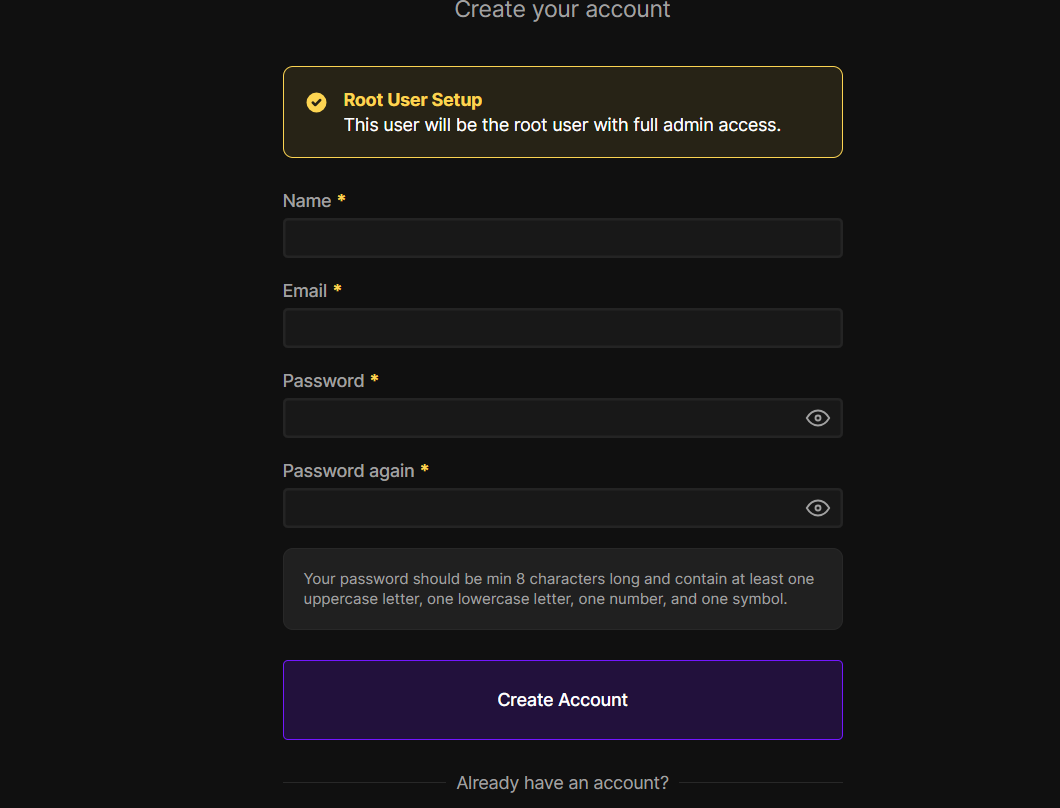Show password using the Password field eye icon
The width and height of the screenshot is (1060, 808).
(x=818, y=418)
